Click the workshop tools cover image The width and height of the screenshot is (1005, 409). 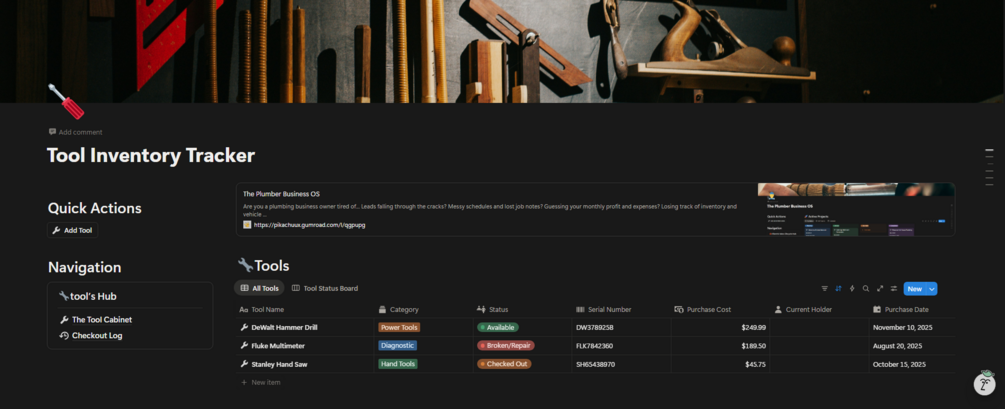(x=502, y=51)
